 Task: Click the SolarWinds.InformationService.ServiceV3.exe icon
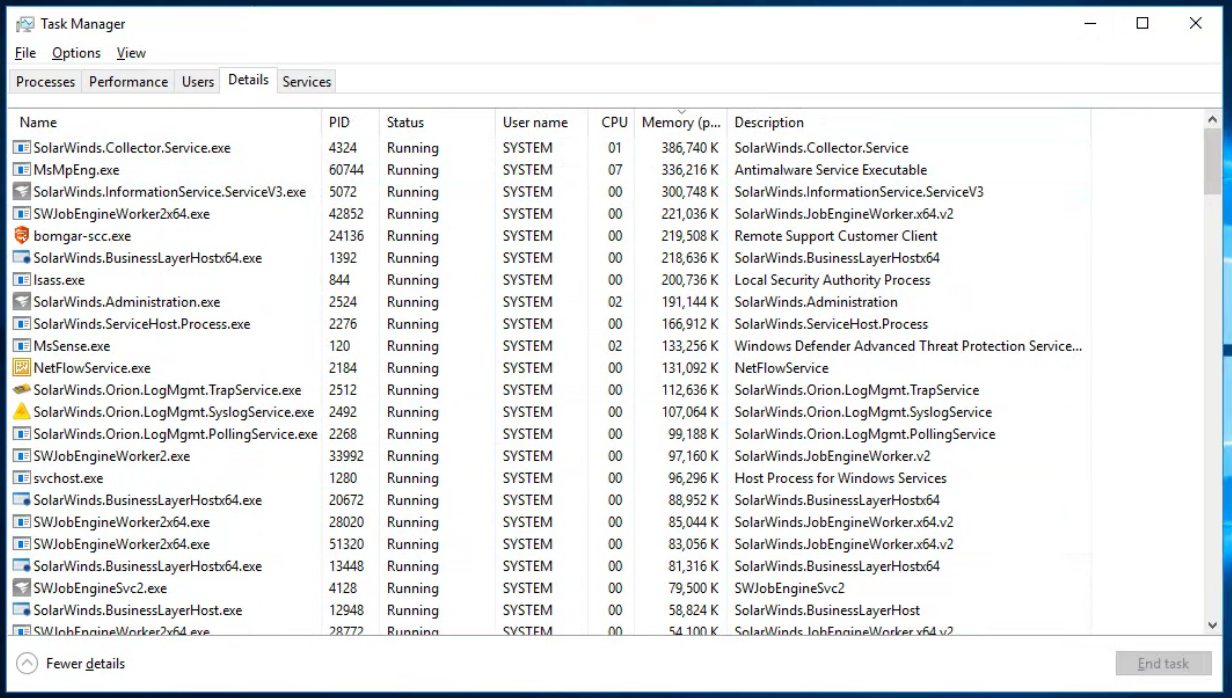(22, 192)
